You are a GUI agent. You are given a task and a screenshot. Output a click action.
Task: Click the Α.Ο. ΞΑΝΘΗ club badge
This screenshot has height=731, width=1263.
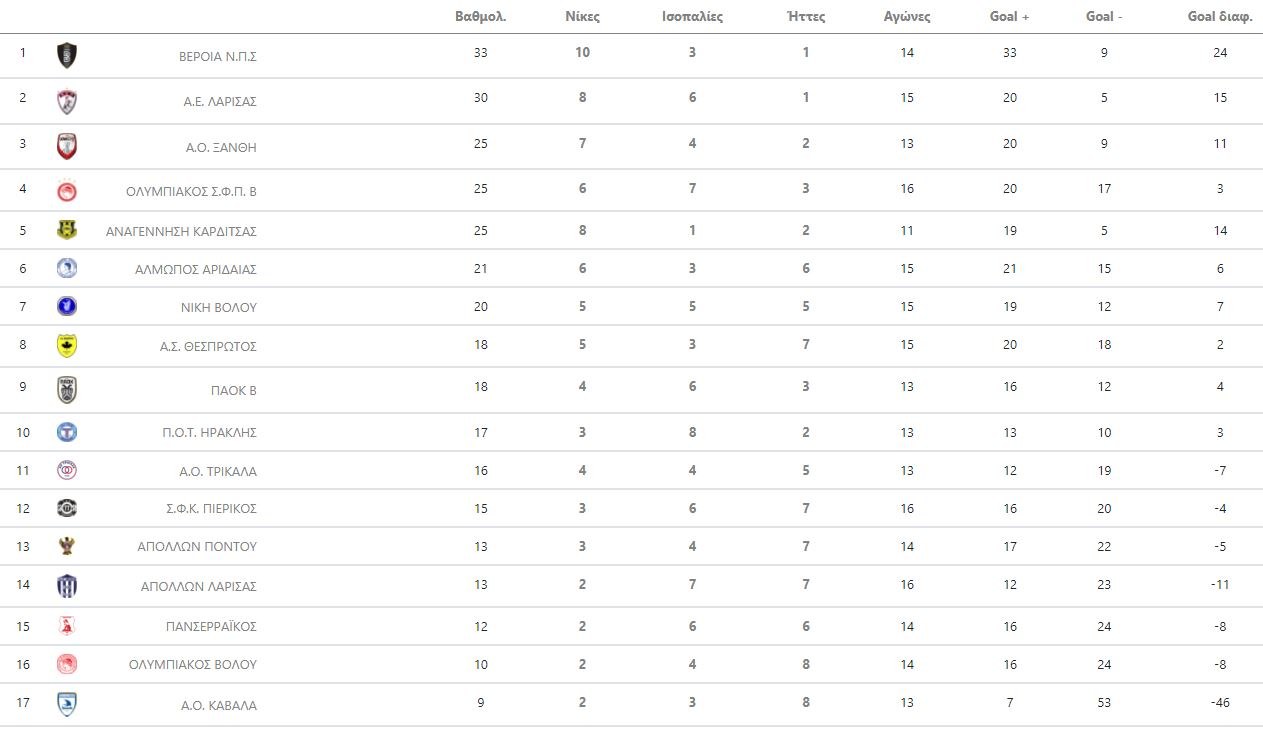point(67,146)
